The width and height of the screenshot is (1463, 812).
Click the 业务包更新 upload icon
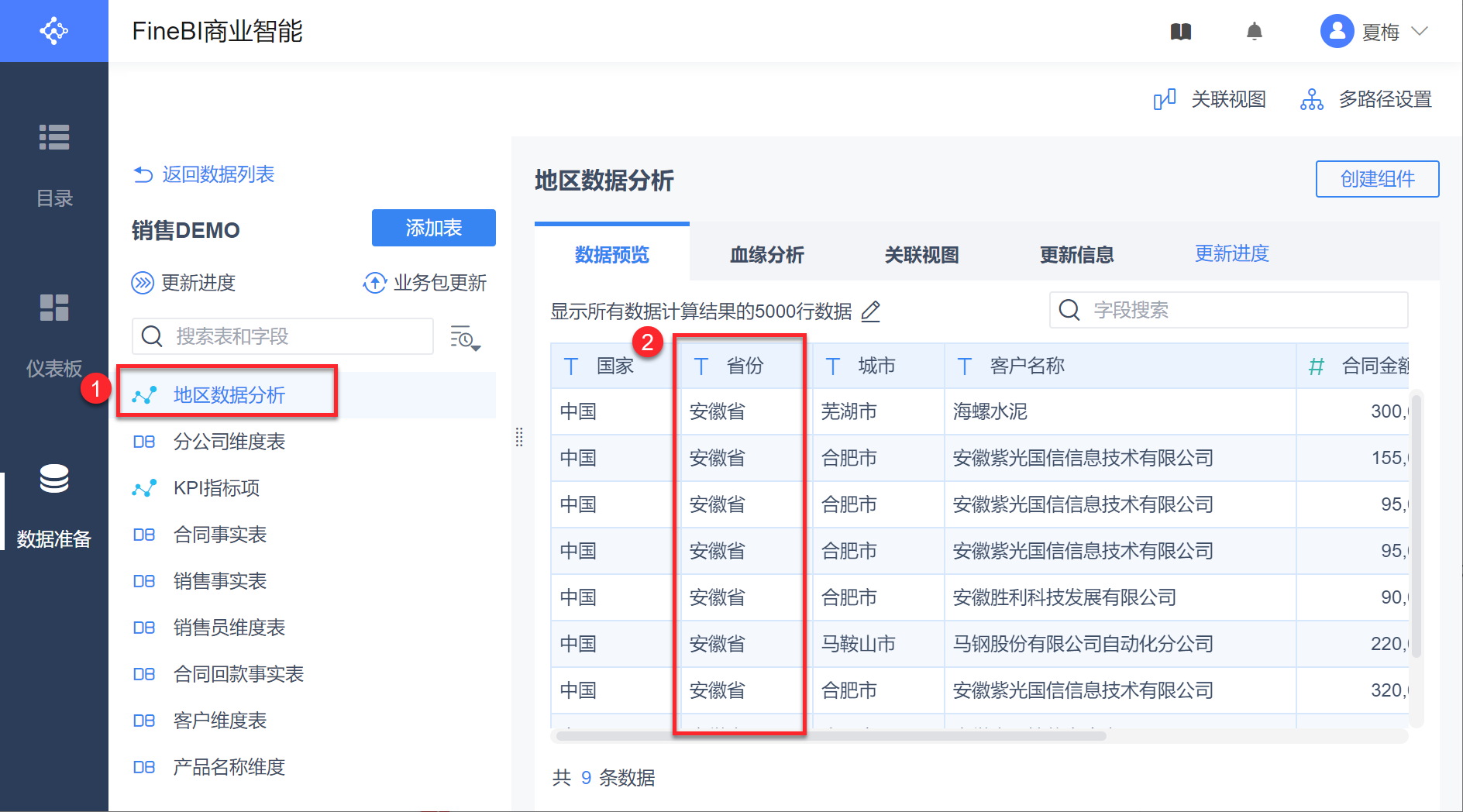pos(375,283)
